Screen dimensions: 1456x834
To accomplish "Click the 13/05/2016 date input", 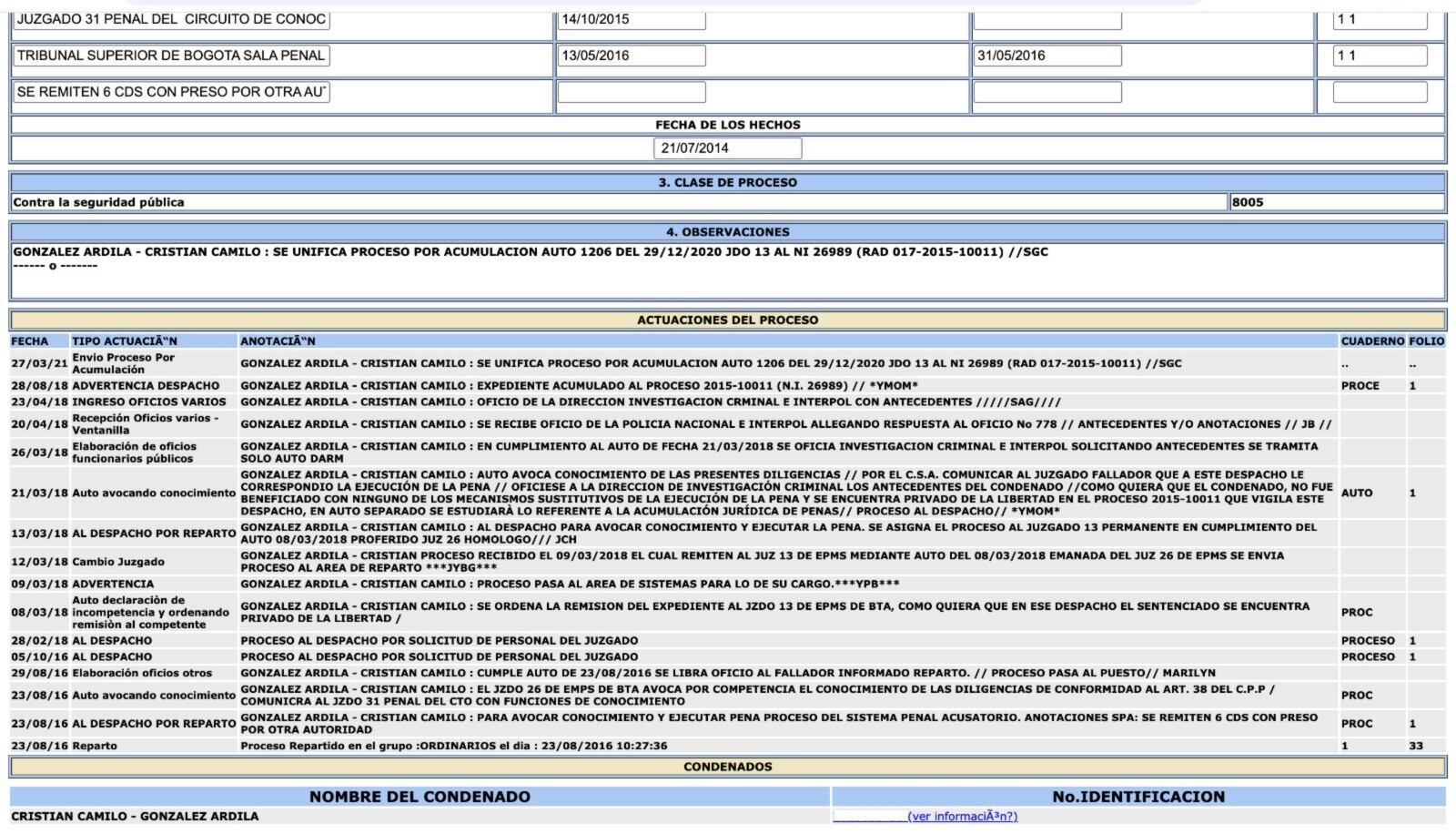I will tap(631, 56).
